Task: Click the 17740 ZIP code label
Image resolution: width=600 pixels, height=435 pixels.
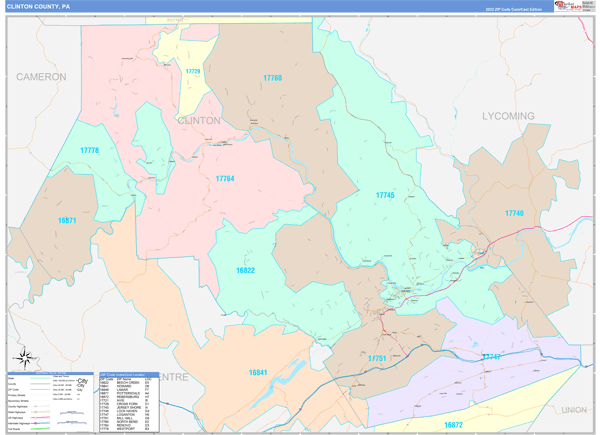Action: (x=514, y=213)
